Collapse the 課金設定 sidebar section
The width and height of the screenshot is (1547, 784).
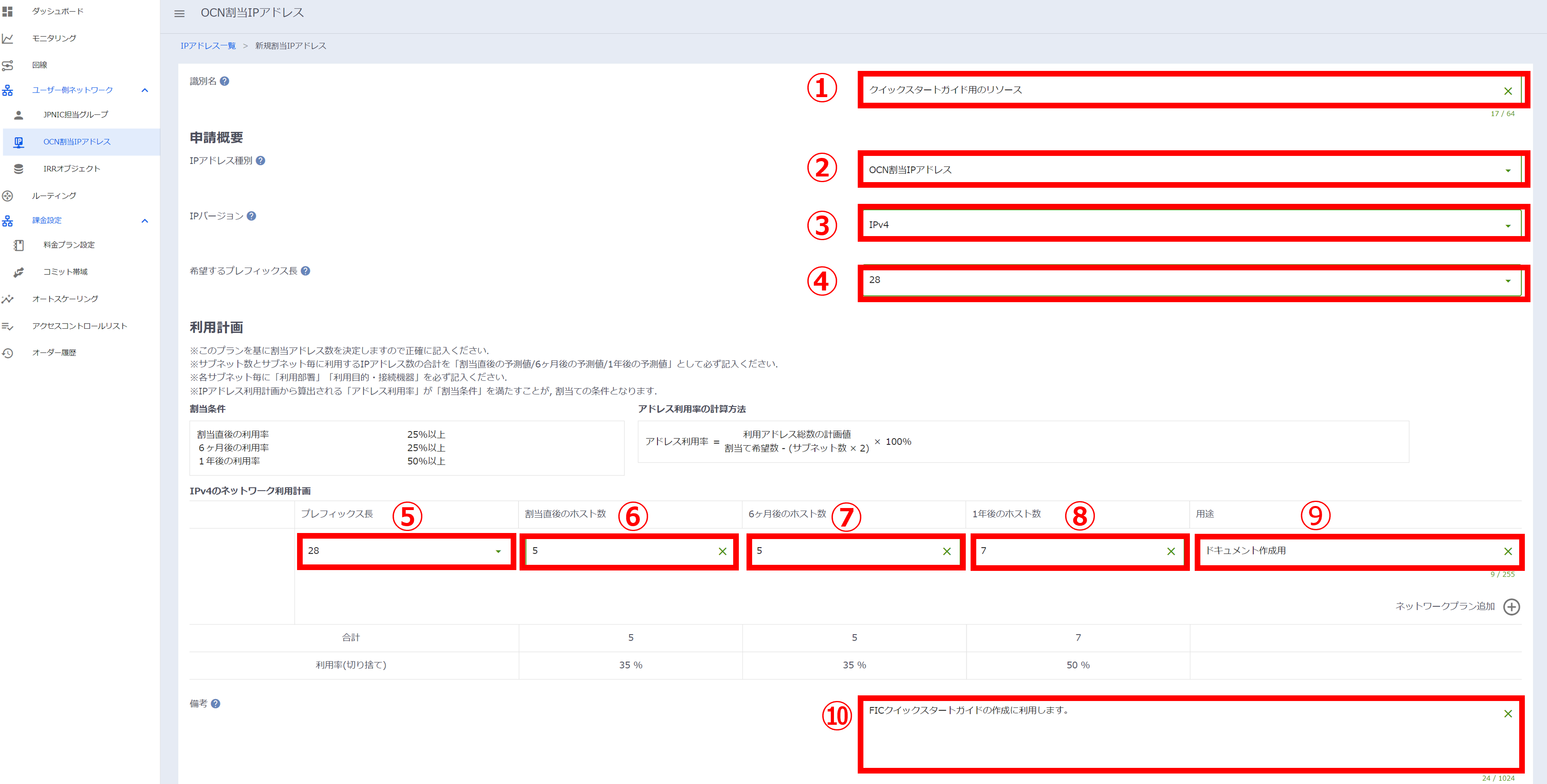[x=145, y=221]
